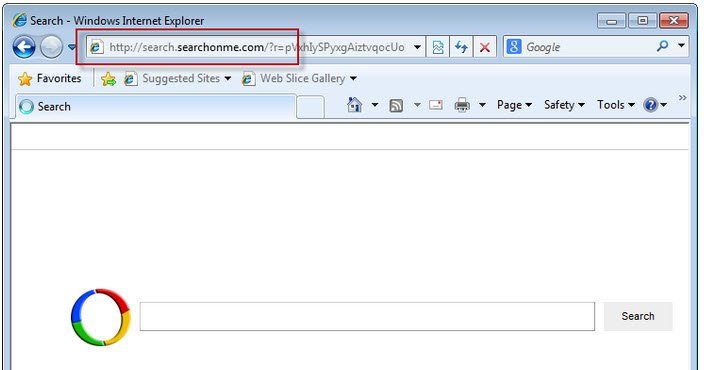
Task: Expand the Help dropdown arrow
Action: tap(664, 105)
